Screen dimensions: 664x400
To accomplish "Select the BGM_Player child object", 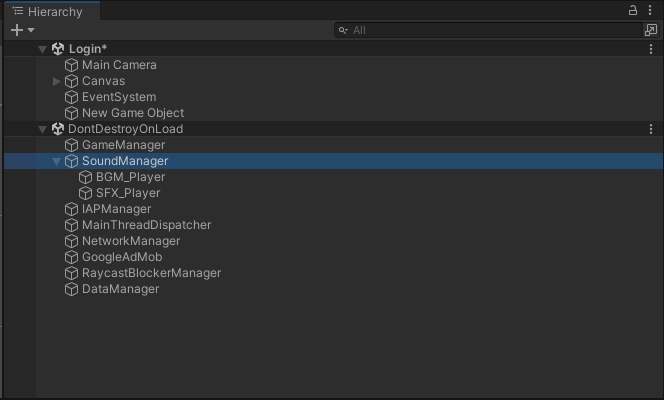I will coord(130,177).
